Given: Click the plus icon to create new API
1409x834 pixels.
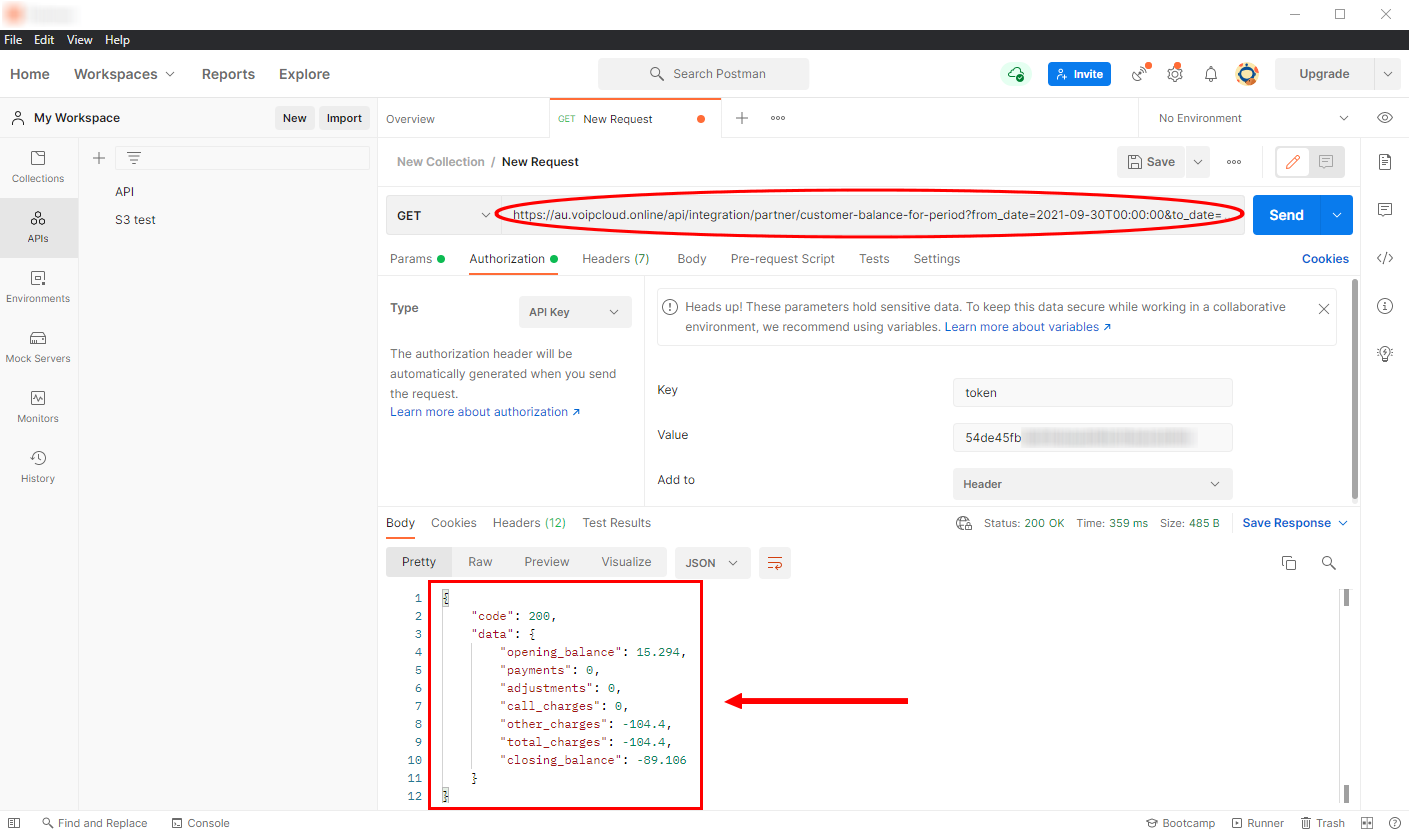Looking at the screenshot, I should pyautogui.click(x=99, y=158).
